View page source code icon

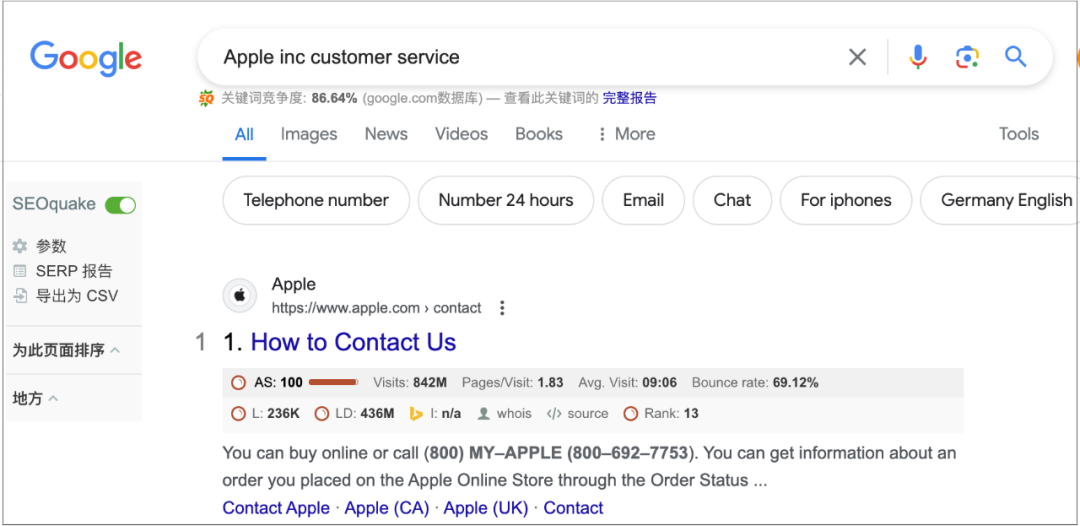coord(554,414)
